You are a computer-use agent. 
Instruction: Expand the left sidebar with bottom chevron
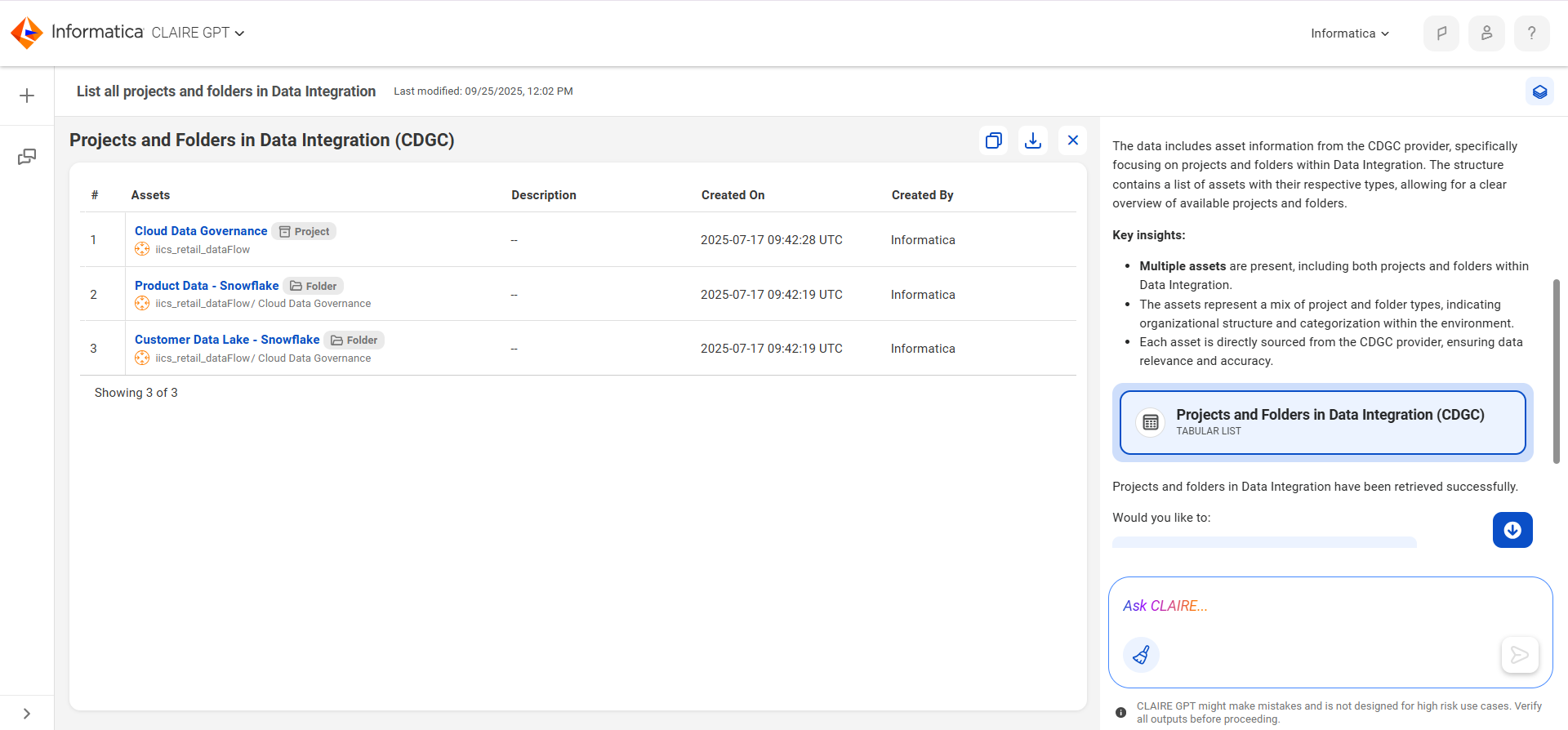pyautogui.click(x=27, y=714)
